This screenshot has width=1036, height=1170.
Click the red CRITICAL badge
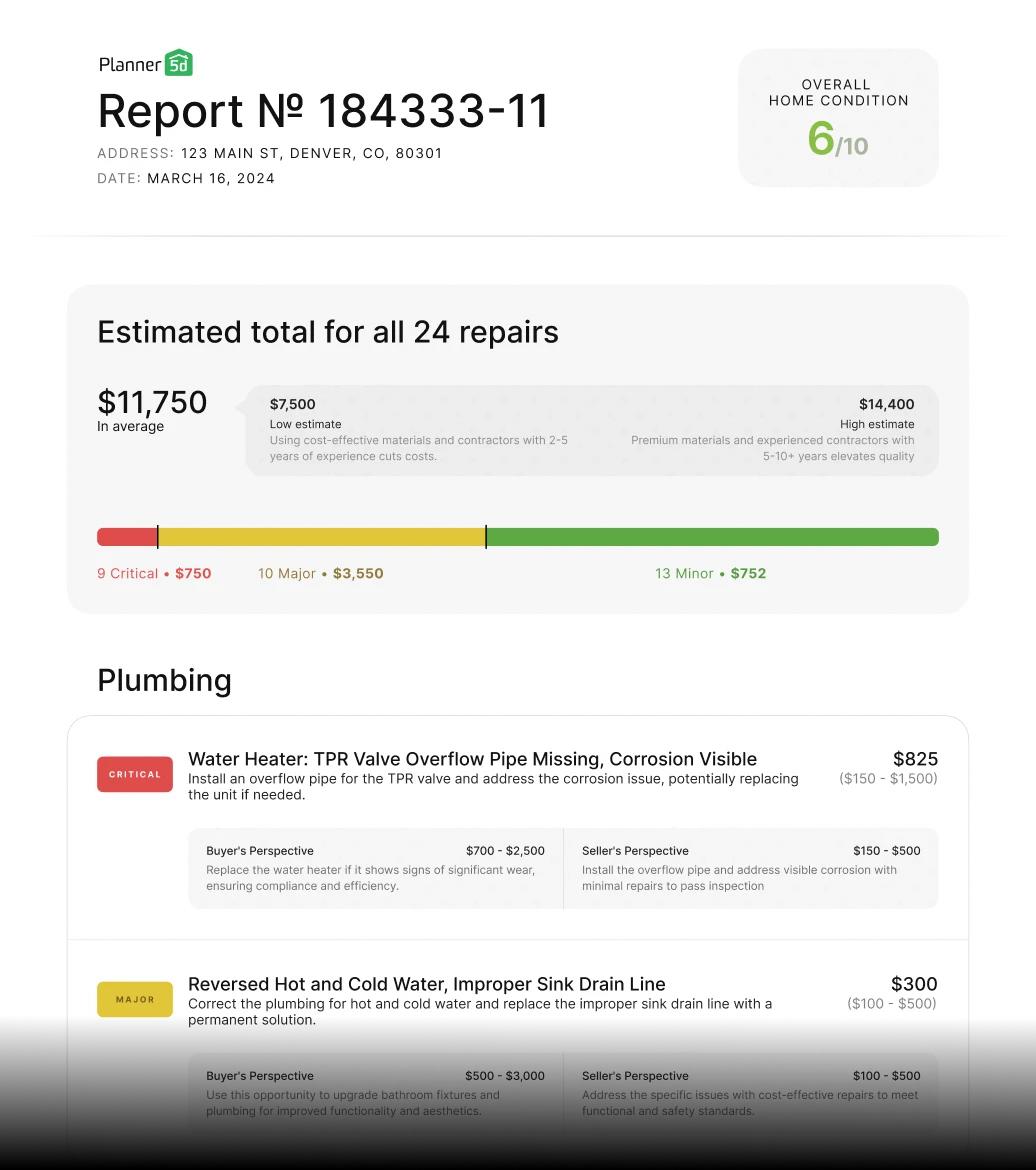coord(135,775)
